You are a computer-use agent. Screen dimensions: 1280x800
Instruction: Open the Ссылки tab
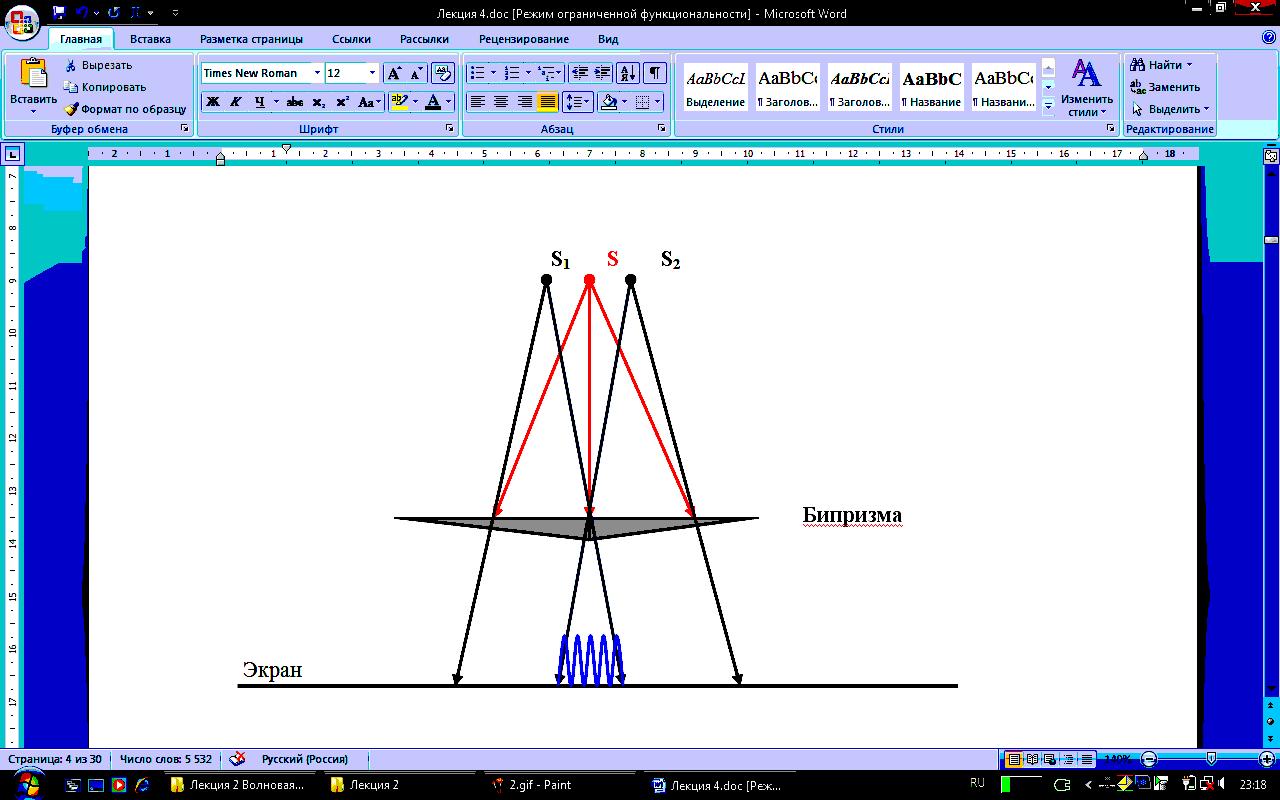(351, 39)
